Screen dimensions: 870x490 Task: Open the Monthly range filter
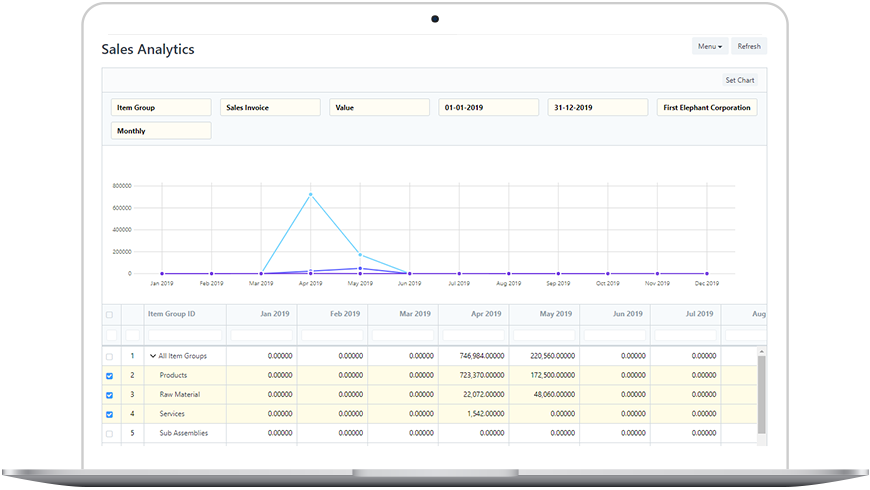pyautogui.click(x=160, y=131)
